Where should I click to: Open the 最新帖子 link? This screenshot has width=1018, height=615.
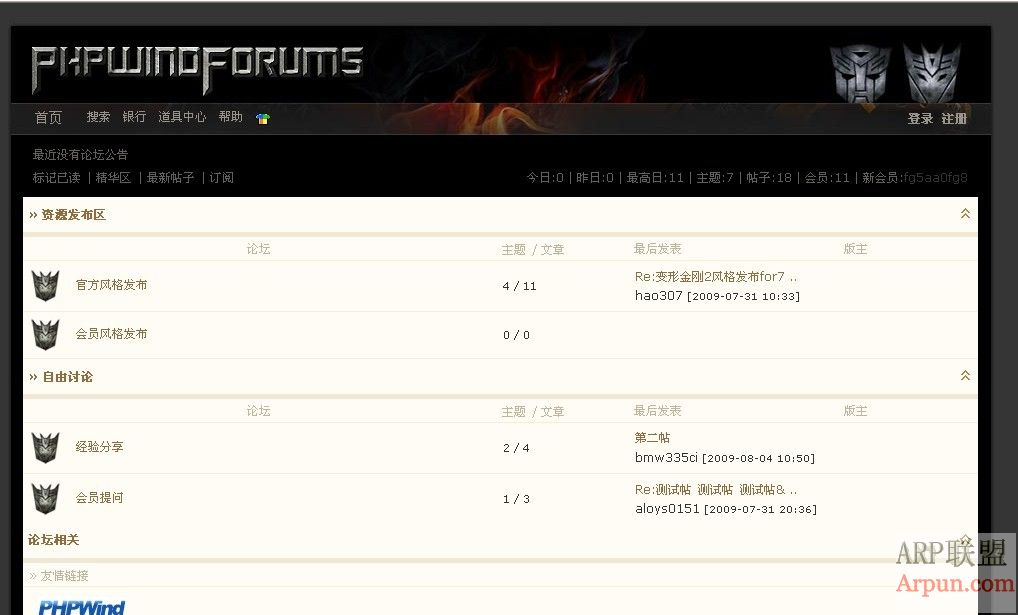(x=170, y=178)
